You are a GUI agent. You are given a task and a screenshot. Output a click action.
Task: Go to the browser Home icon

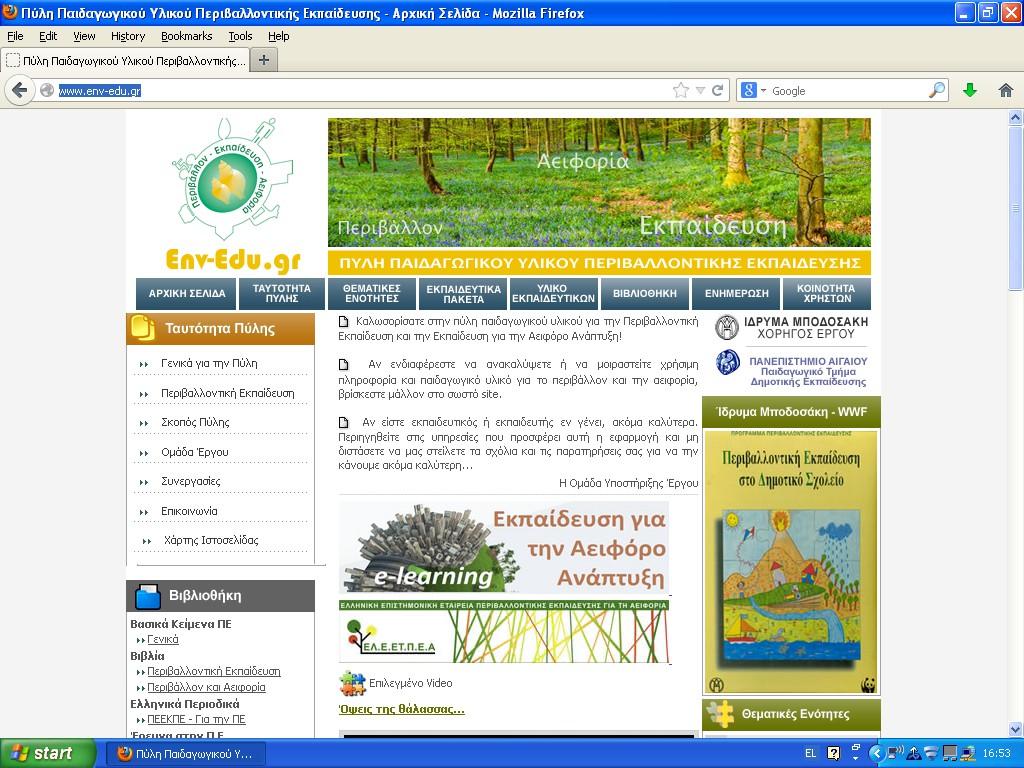(1006, 90)
